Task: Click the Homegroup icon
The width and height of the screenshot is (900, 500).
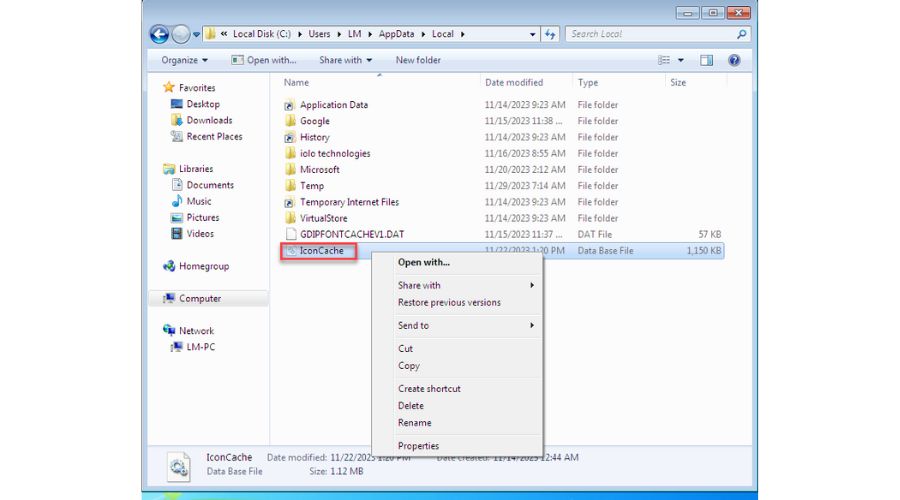Action: point(169,266)
